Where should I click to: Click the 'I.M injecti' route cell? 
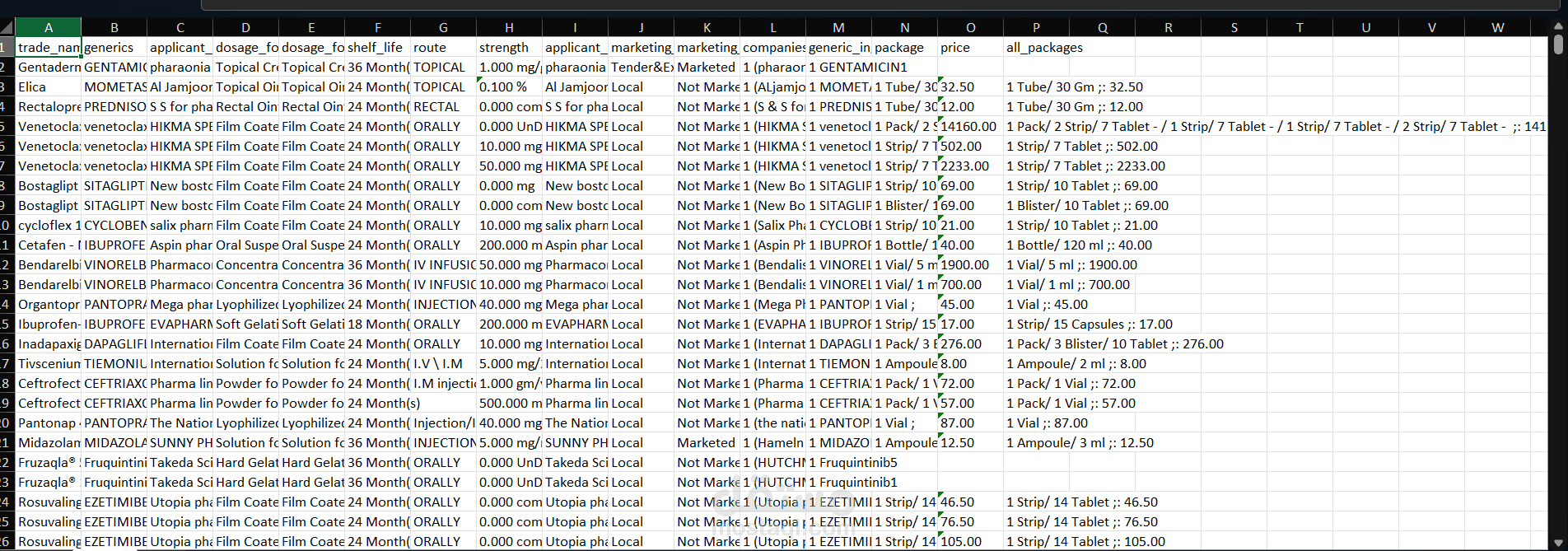coord(444,383)
